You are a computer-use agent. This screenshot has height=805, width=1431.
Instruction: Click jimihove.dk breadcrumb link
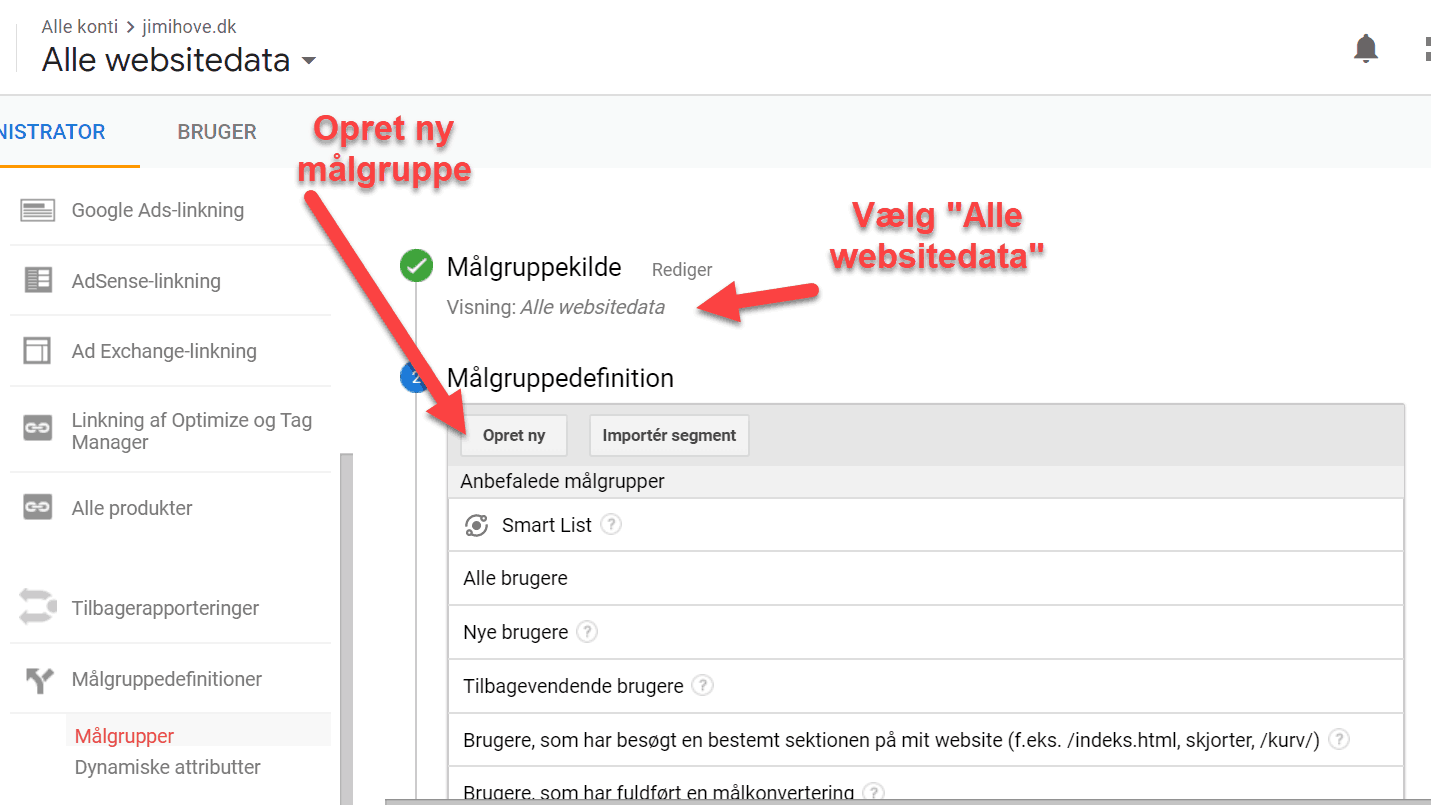pos(190,27)
